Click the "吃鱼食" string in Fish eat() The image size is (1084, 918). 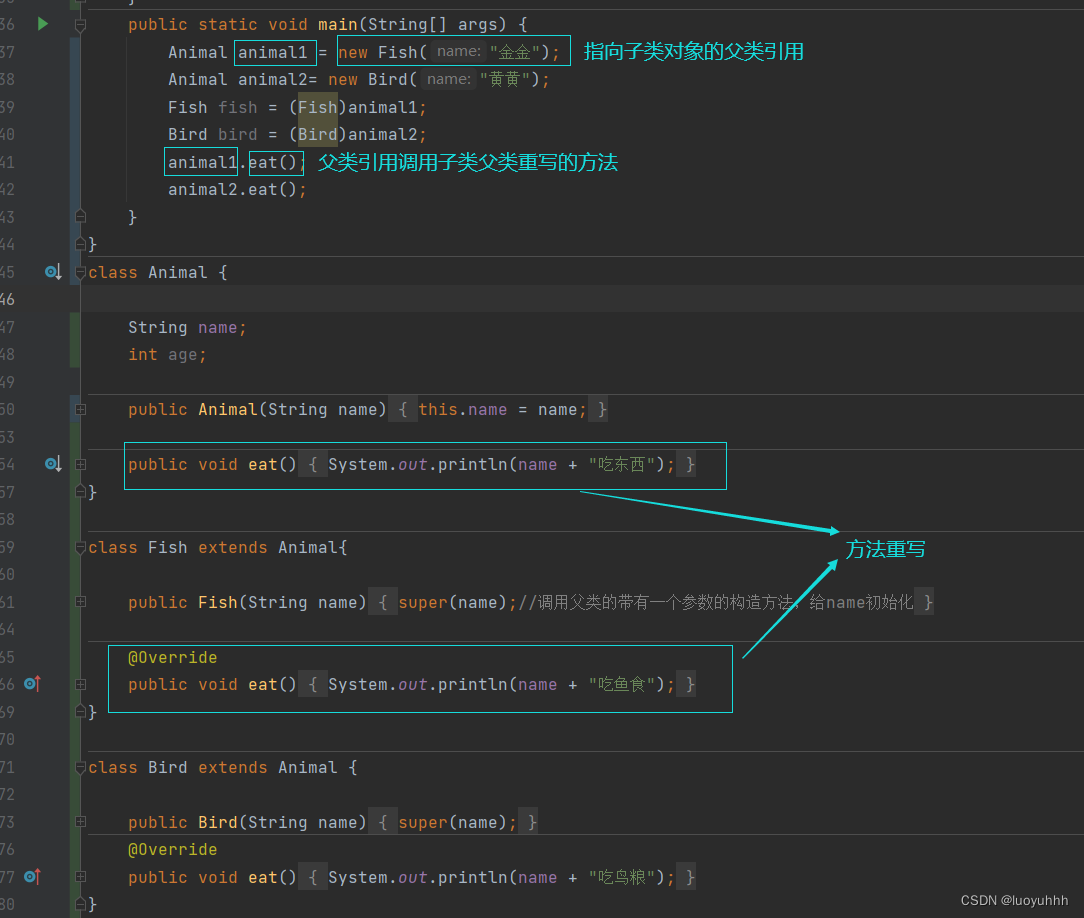[622, 684]
